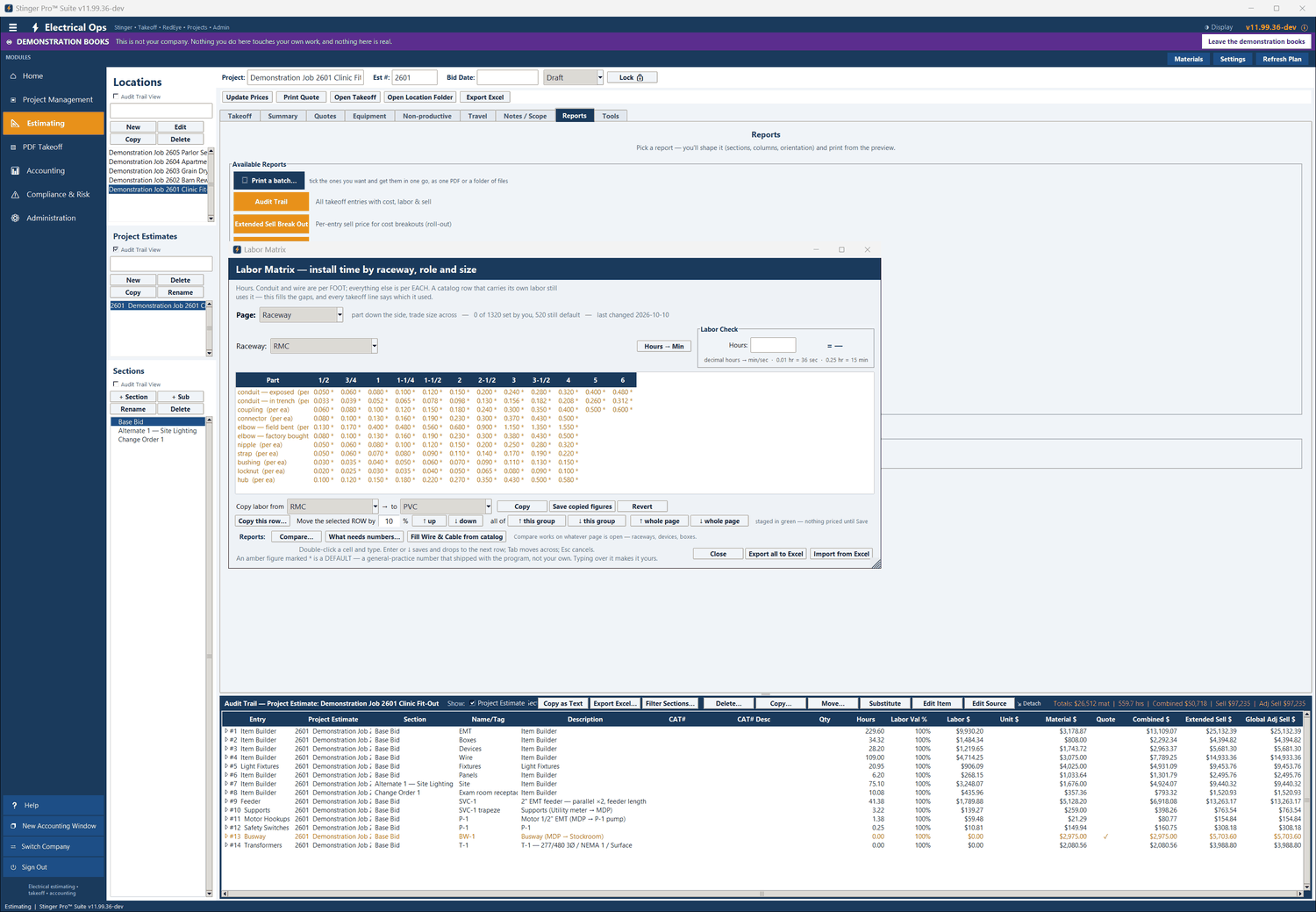Click the Electrical Ops lightning bolt logo

click(x=35, y=27)
